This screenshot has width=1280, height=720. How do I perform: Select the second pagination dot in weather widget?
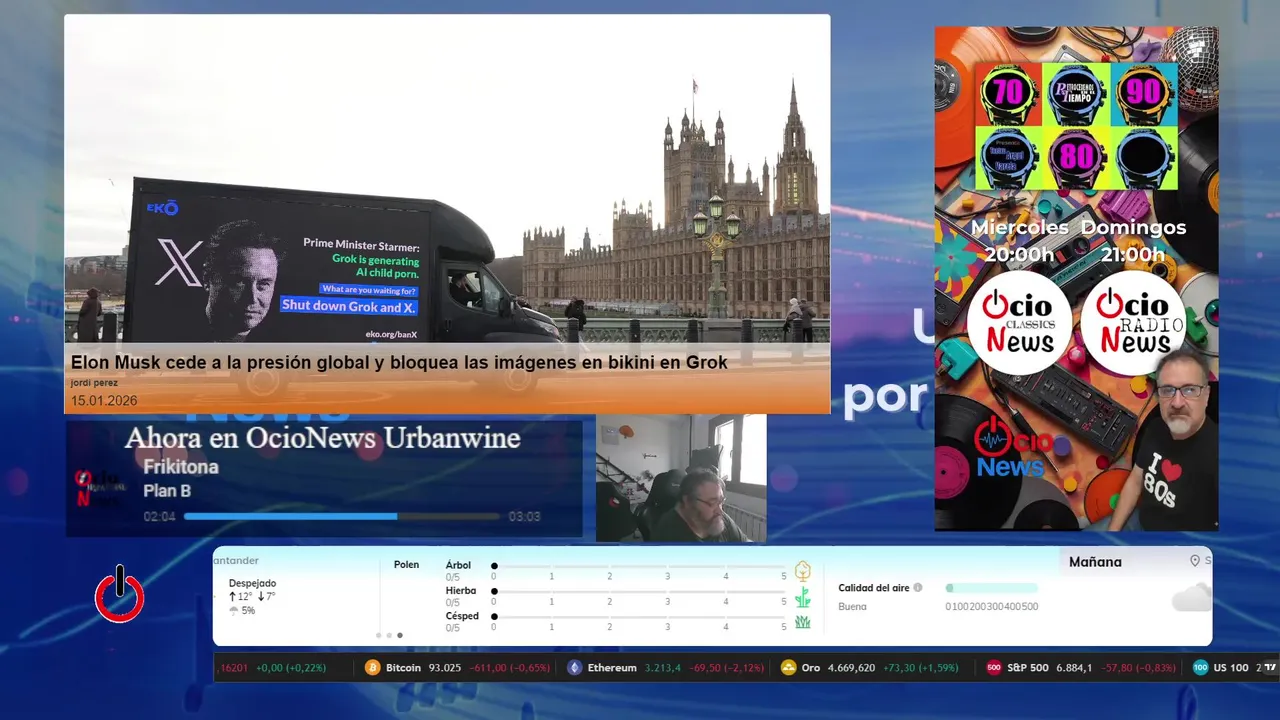pyautogui.click(x=389, y=635)
